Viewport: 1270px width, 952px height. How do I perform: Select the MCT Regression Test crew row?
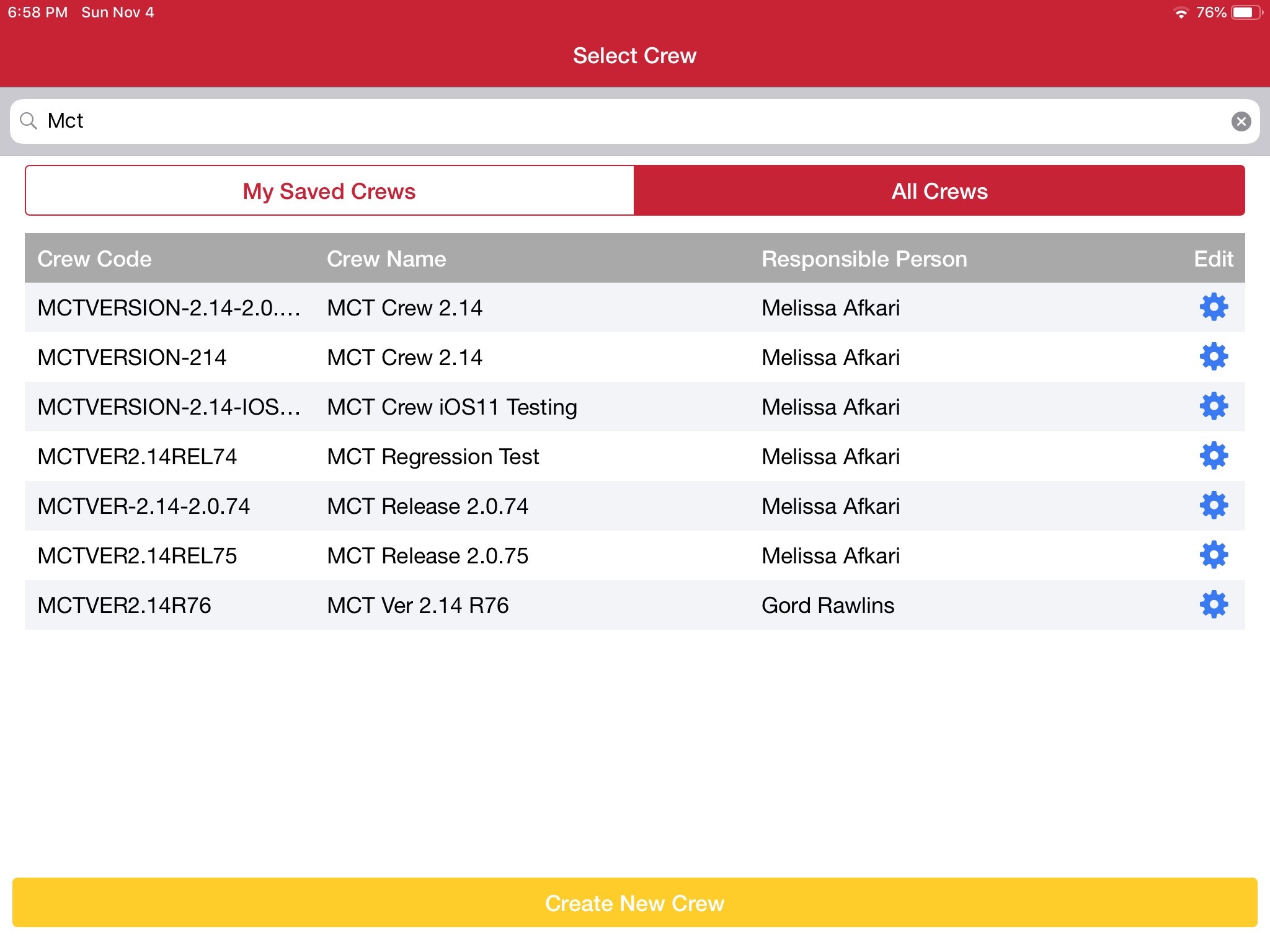click(x=635, y=456)
